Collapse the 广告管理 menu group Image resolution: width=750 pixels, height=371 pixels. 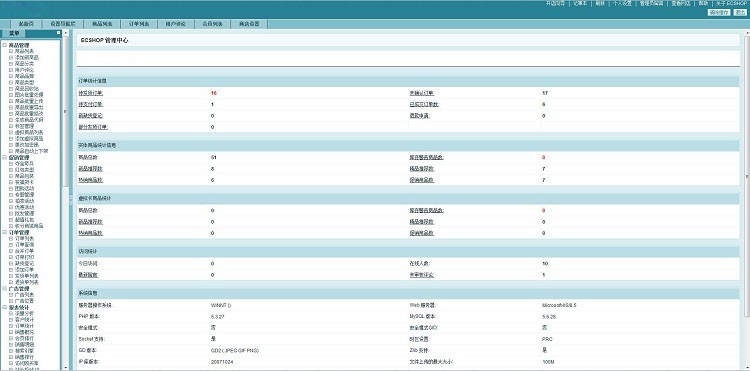[4, 289]
